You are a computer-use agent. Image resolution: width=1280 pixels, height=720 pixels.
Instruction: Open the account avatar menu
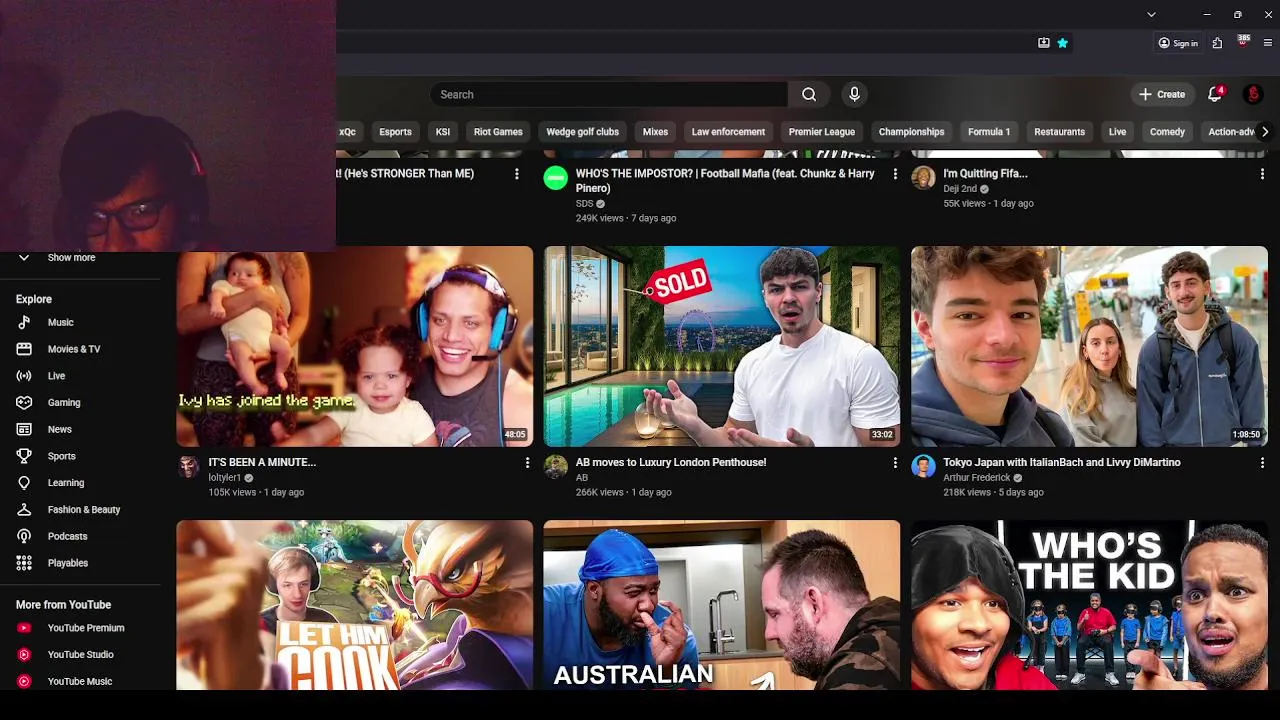[1253, 94]
